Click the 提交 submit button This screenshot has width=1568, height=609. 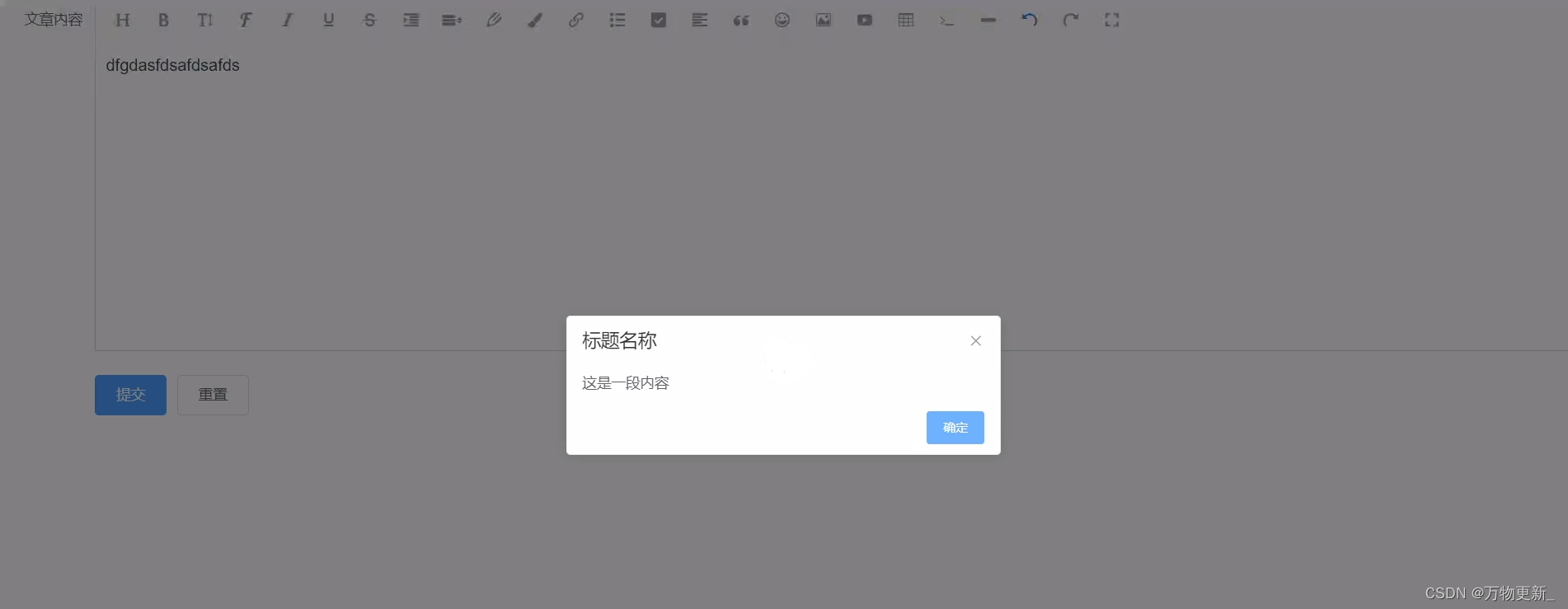[130, 395]
